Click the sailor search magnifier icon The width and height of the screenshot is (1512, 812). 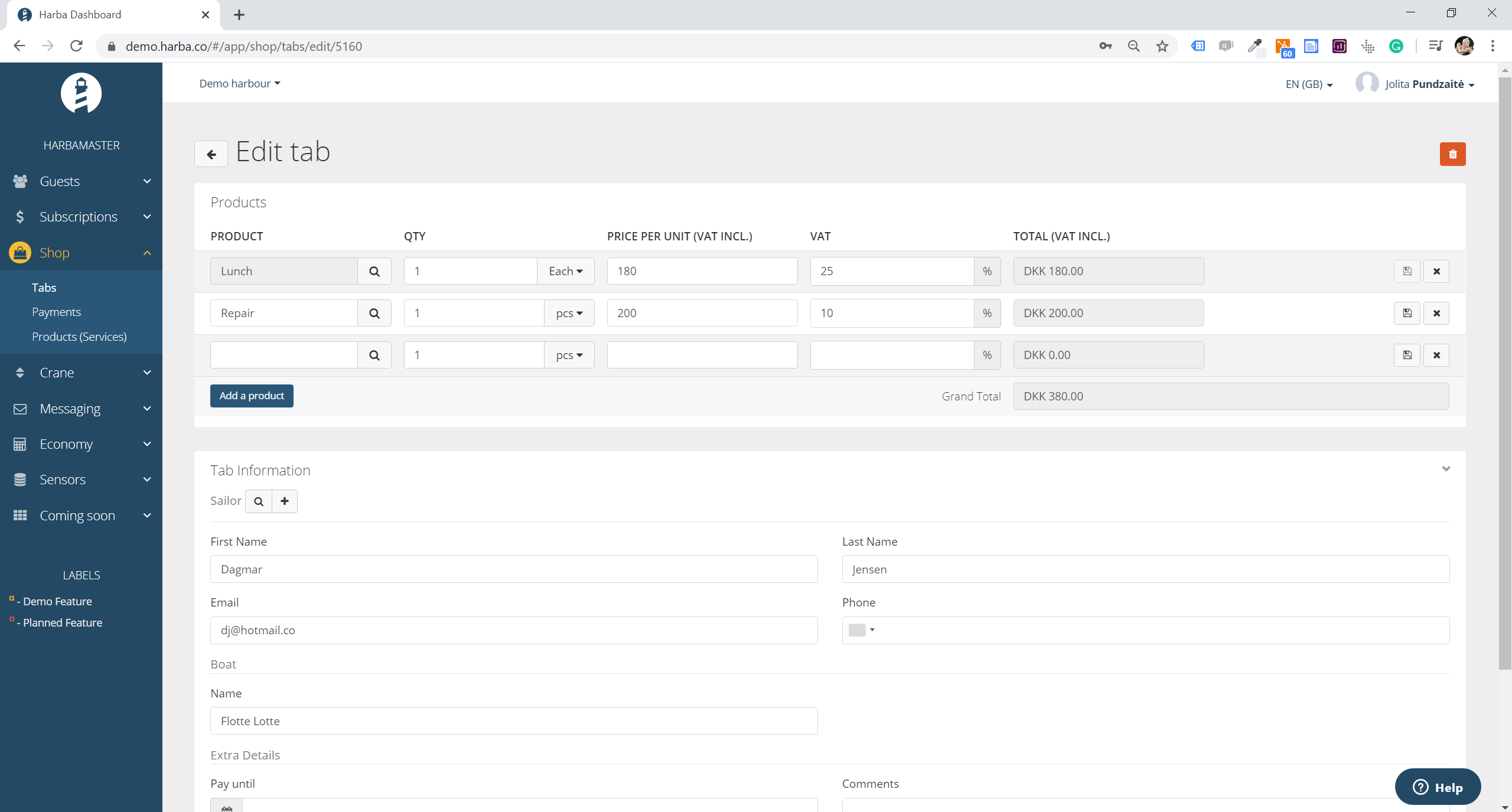tap(258, 501)
